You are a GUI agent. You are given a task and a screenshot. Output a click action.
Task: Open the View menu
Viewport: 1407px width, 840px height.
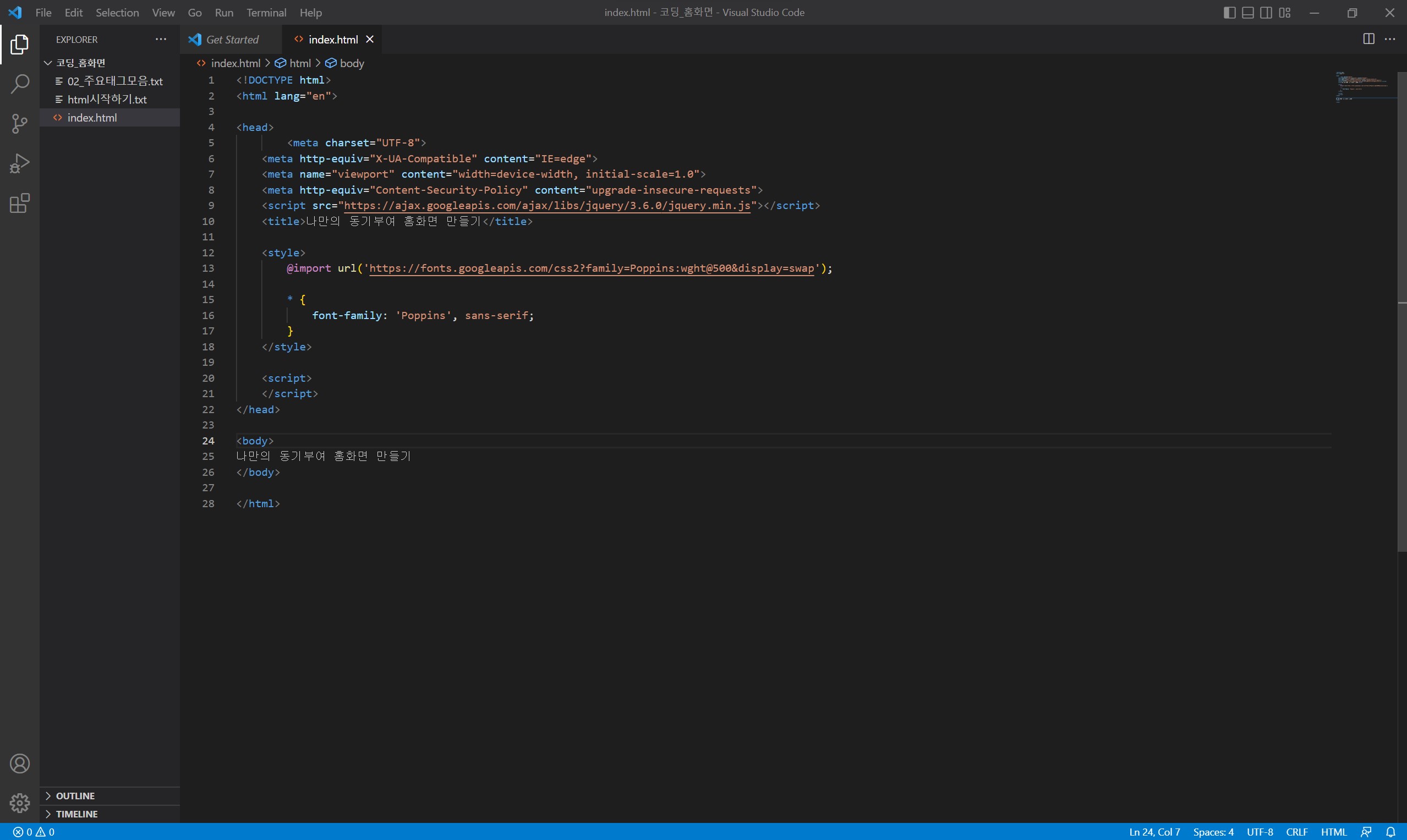[163, 13]
